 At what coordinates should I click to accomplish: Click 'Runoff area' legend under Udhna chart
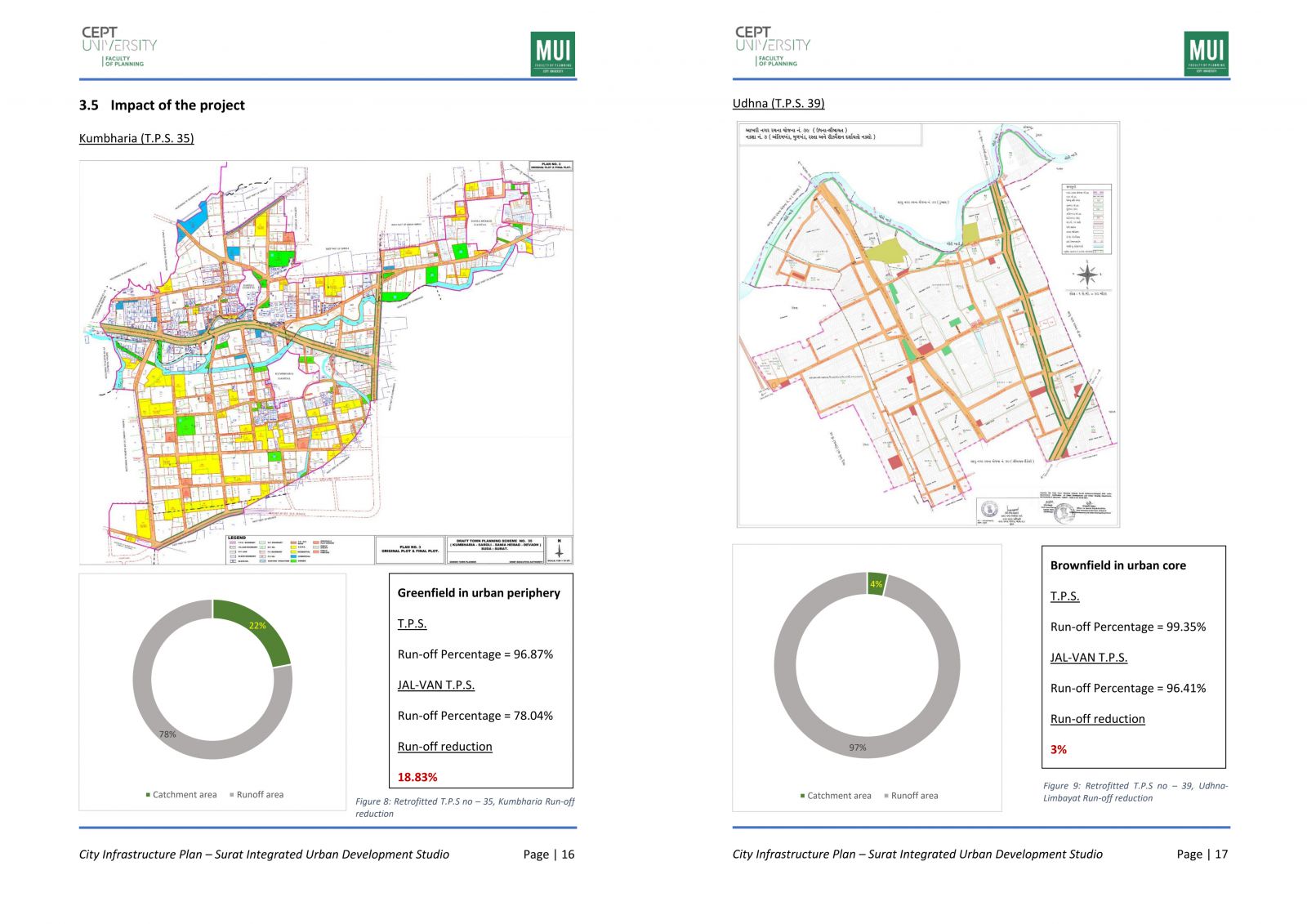click(x=911, y=795)
